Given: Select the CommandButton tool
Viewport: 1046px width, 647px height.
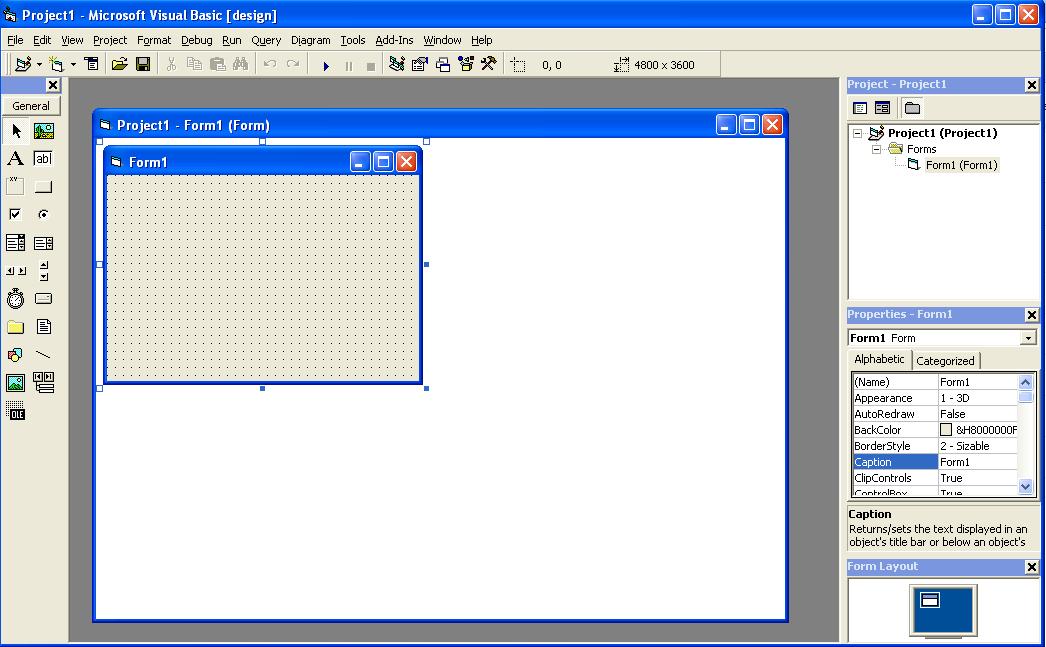Looking at the screenshot, I should (x=43, y=187).
